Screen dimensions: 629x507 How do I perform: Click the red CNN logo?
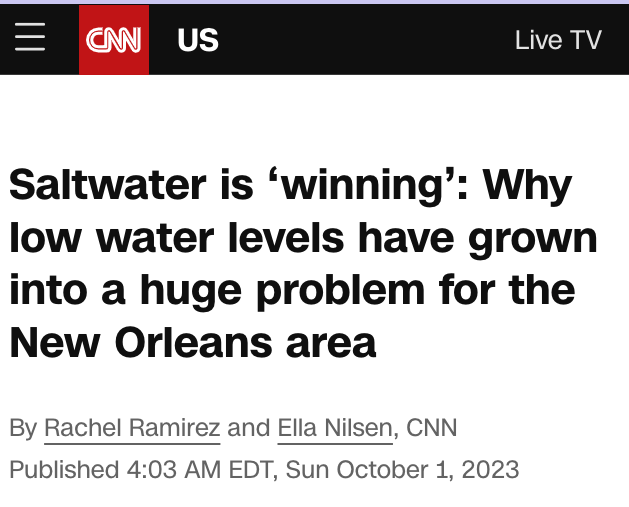pos(114,40)
